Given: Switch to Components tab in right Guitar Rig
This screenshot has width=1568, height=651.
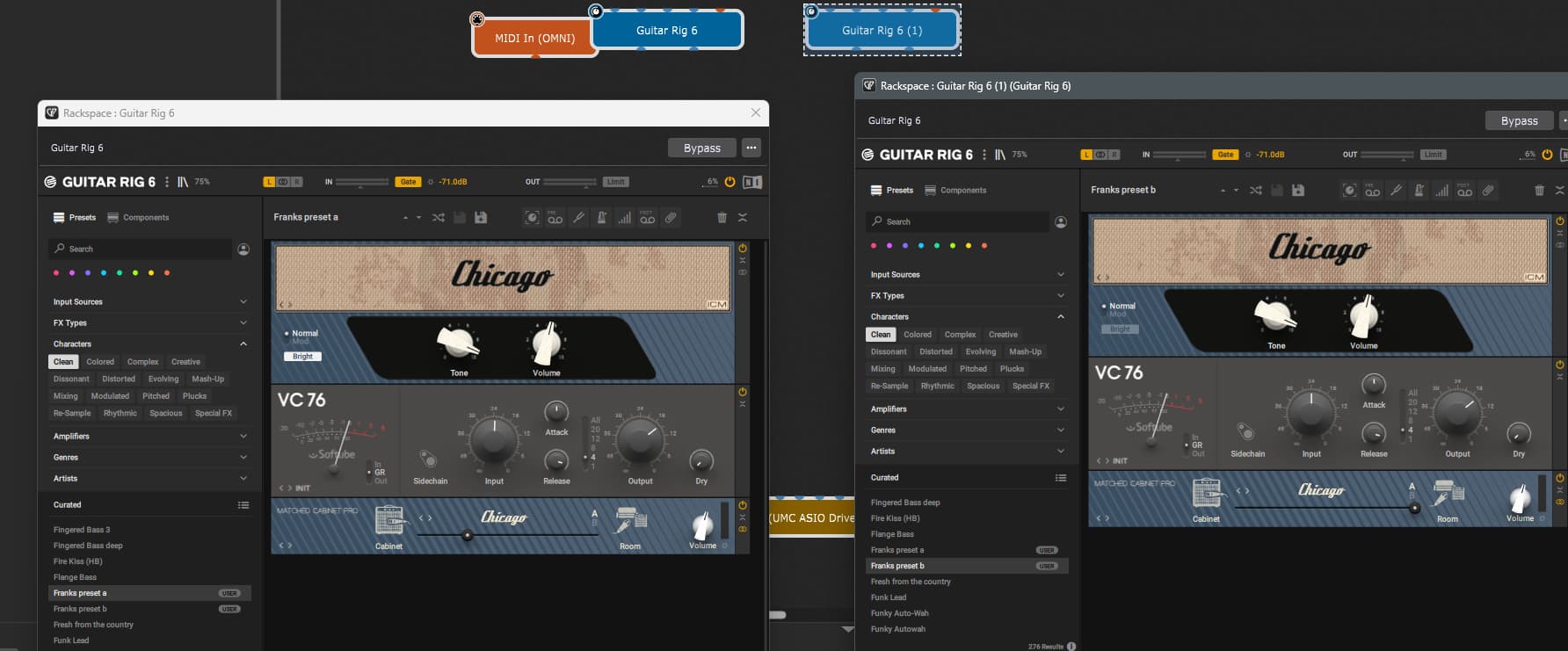Looking at the screenshot, I should click(x=955, y=191).
